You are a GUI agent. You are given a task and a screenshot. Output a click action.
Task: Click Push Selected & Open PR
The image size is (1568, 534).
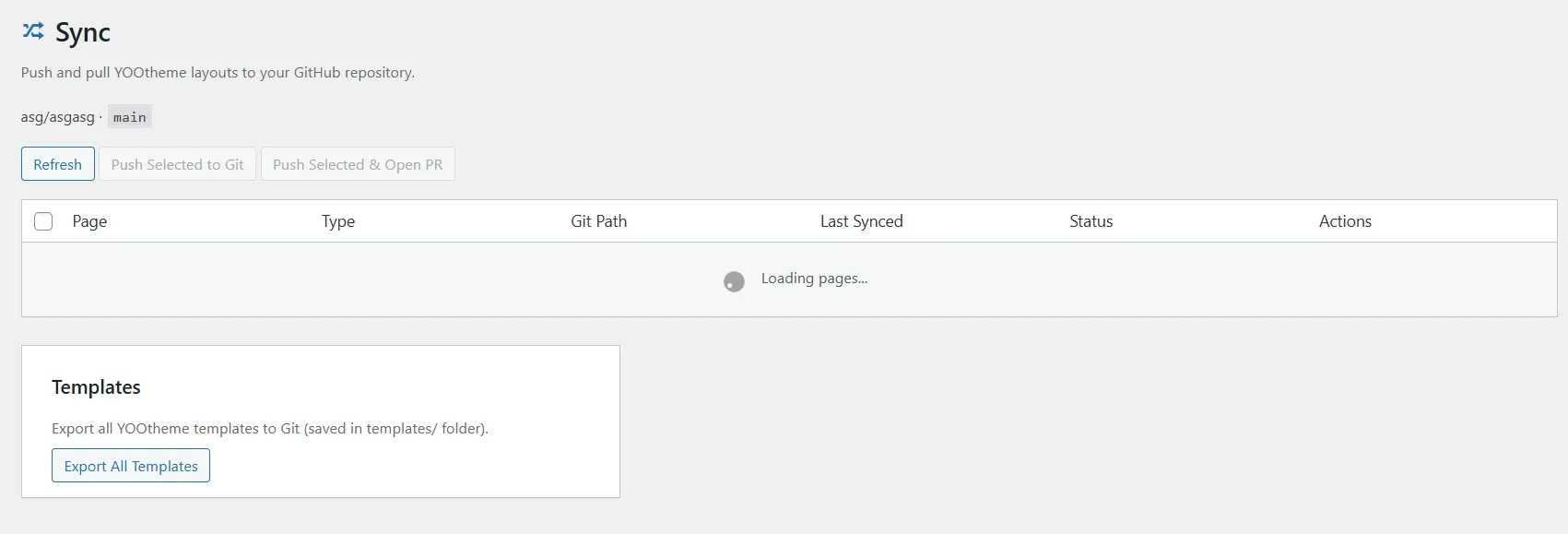coord(358,163)
